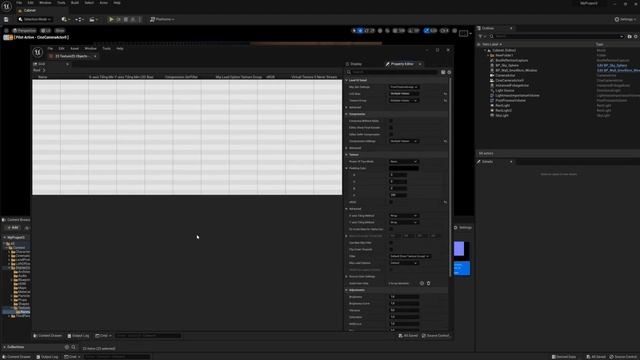Click All Saved icon in Property Matrix status bar
Image resolution: width=640 pixels, height=360 pixels.
pos(401,336)
